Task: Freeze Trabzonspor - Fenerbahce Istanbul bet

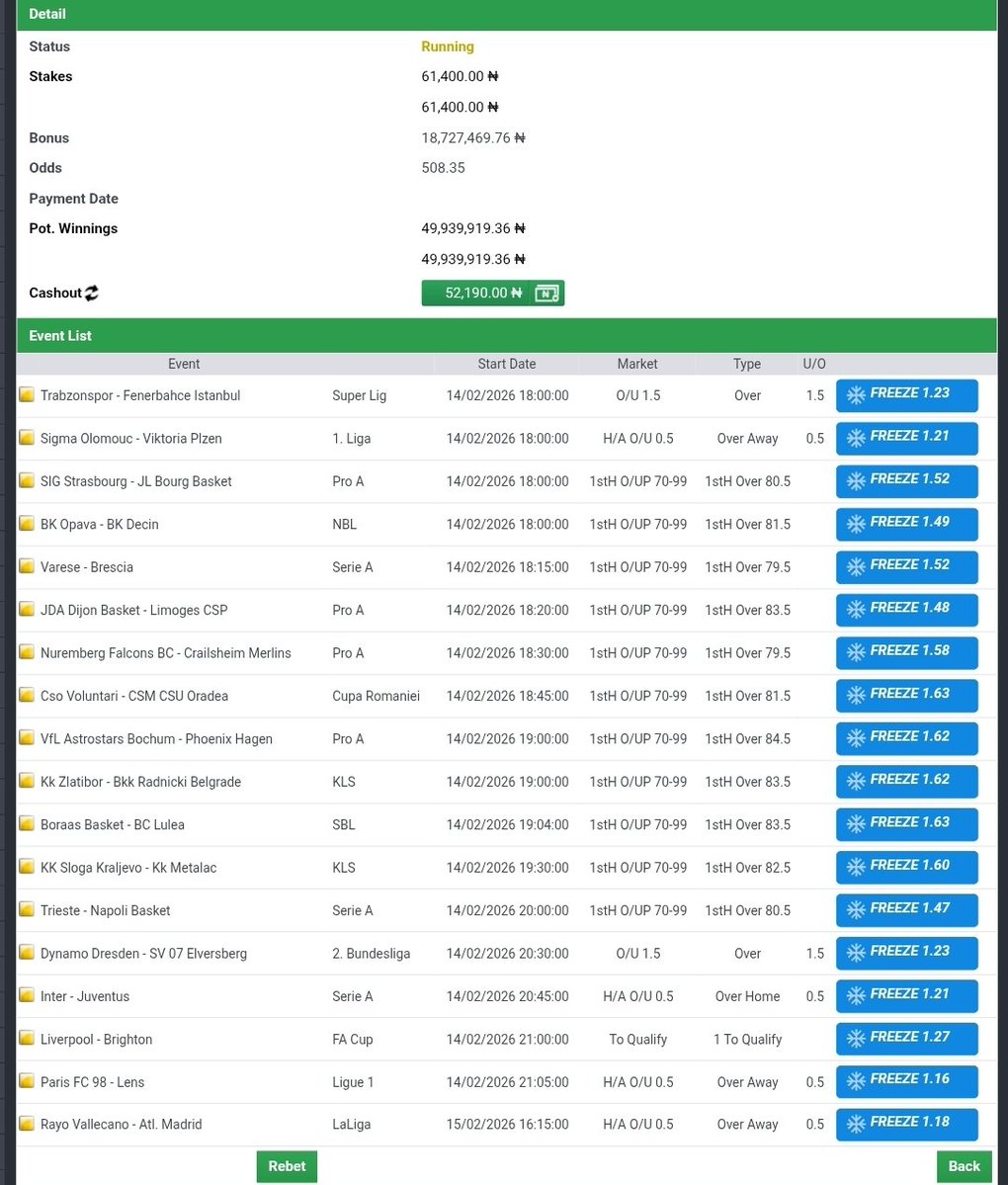Action: [907, 395]
